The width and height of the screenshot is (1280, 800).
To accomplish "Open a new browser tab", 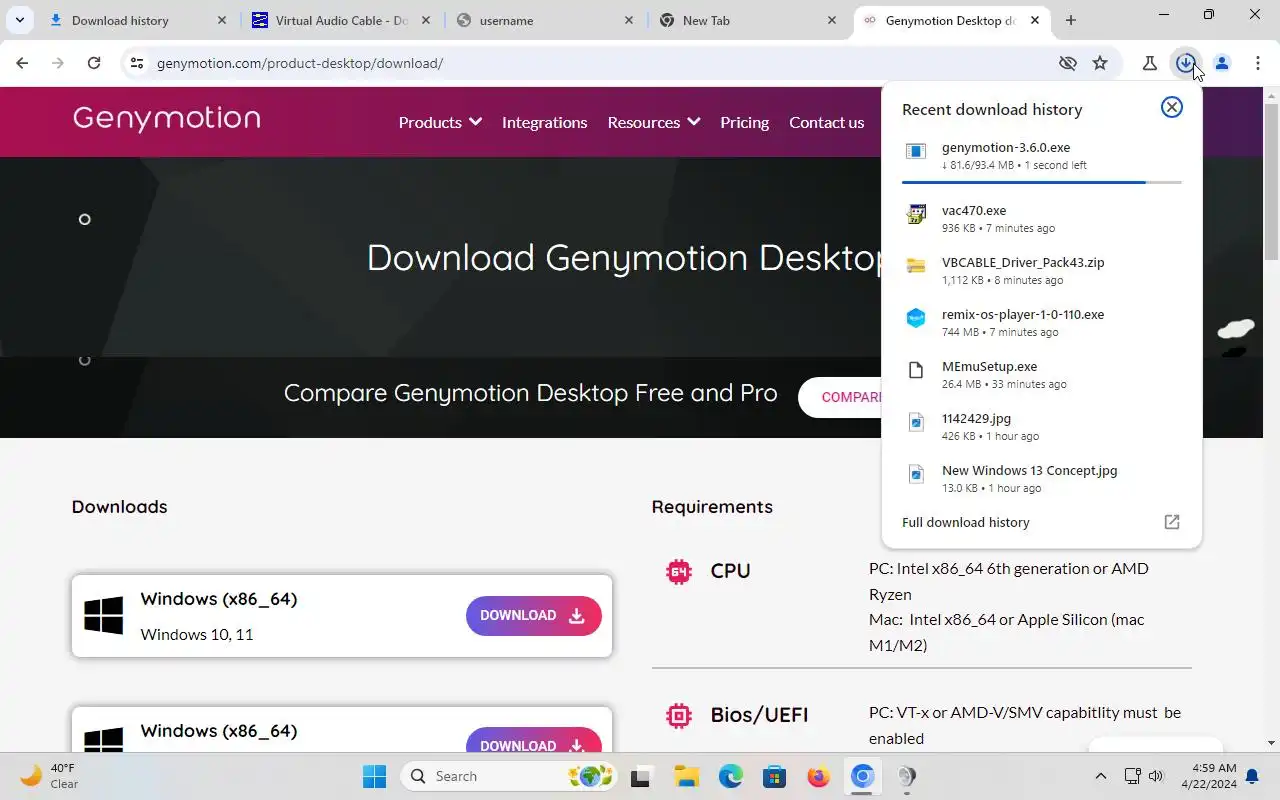I will click(1070, 20).
